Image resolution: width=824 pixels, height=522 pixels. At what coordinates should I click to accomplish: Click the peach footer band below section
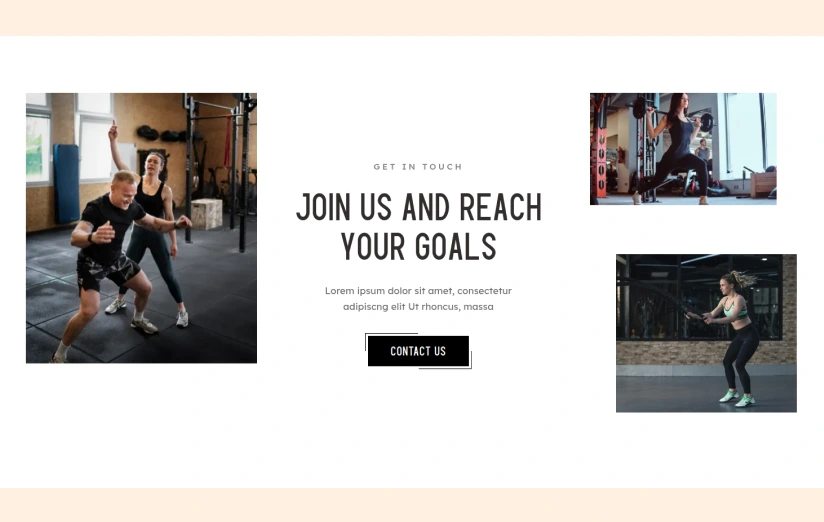coord(412,505)
